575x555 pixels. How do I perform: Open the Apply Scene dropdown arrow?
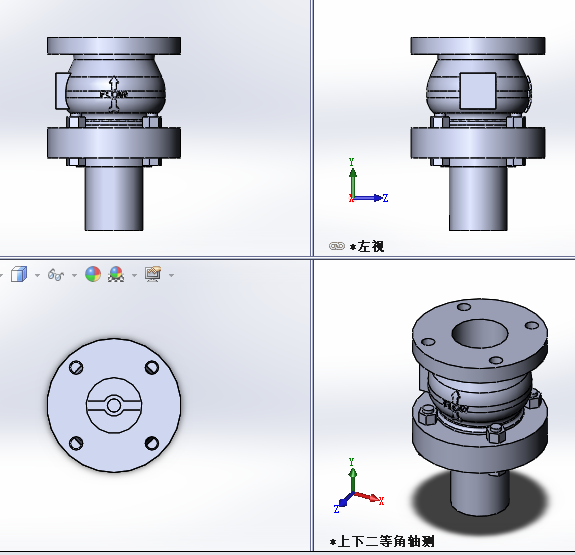[134, 275]
